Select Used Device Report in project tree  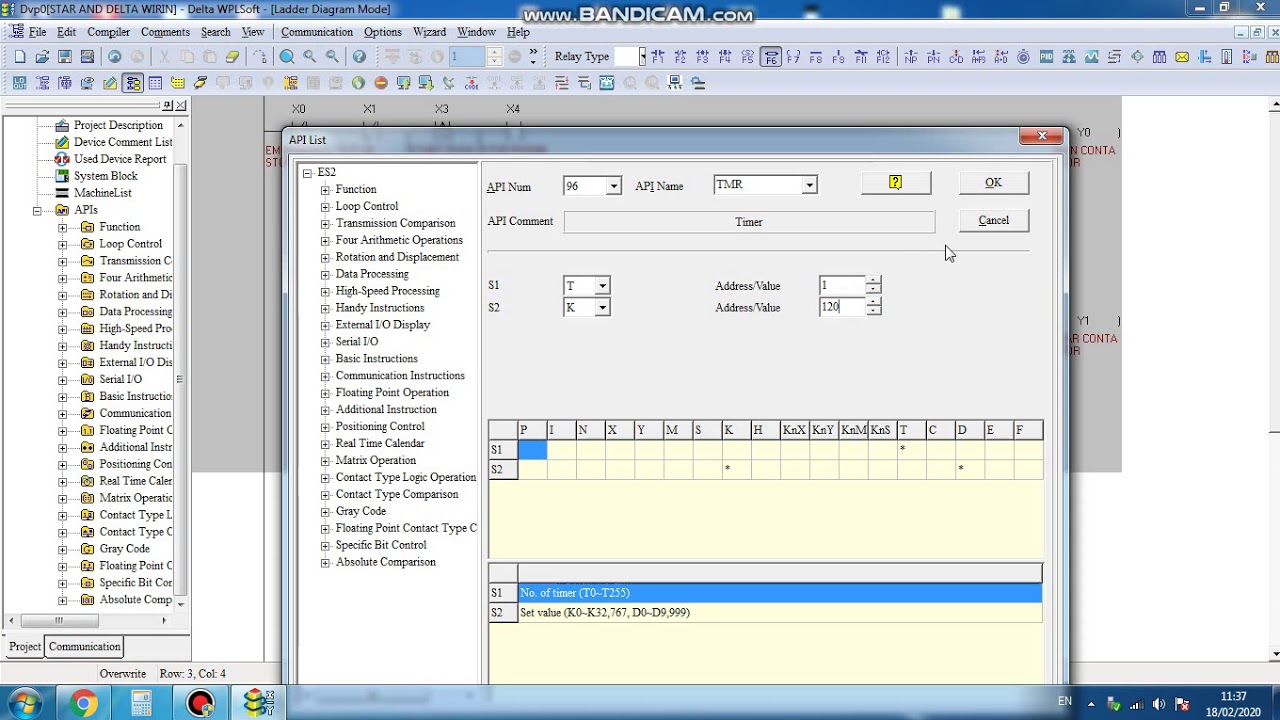click(120, 159)
